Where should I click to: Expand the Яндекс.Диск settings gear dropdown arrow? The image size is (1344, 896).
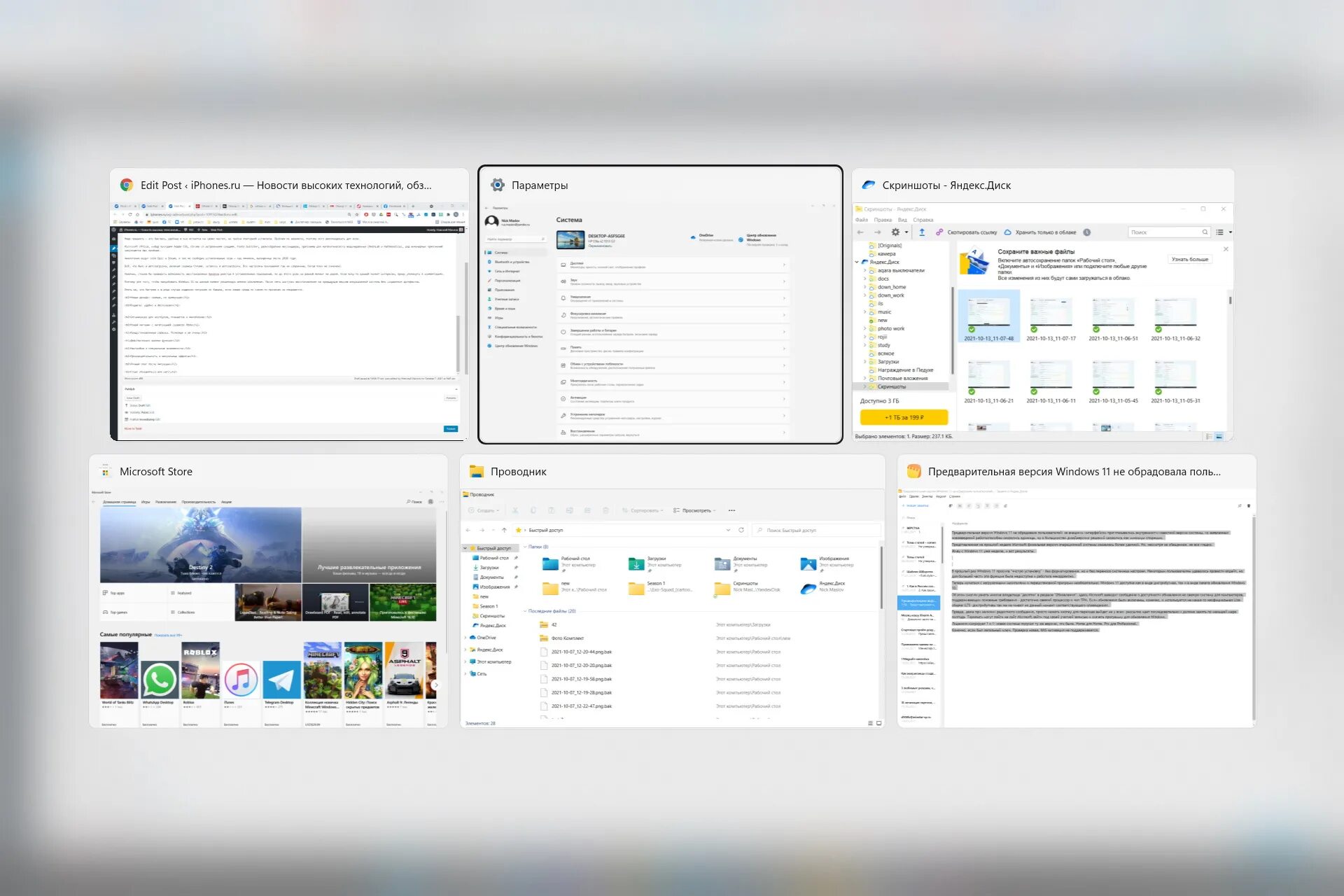(906, 232)
